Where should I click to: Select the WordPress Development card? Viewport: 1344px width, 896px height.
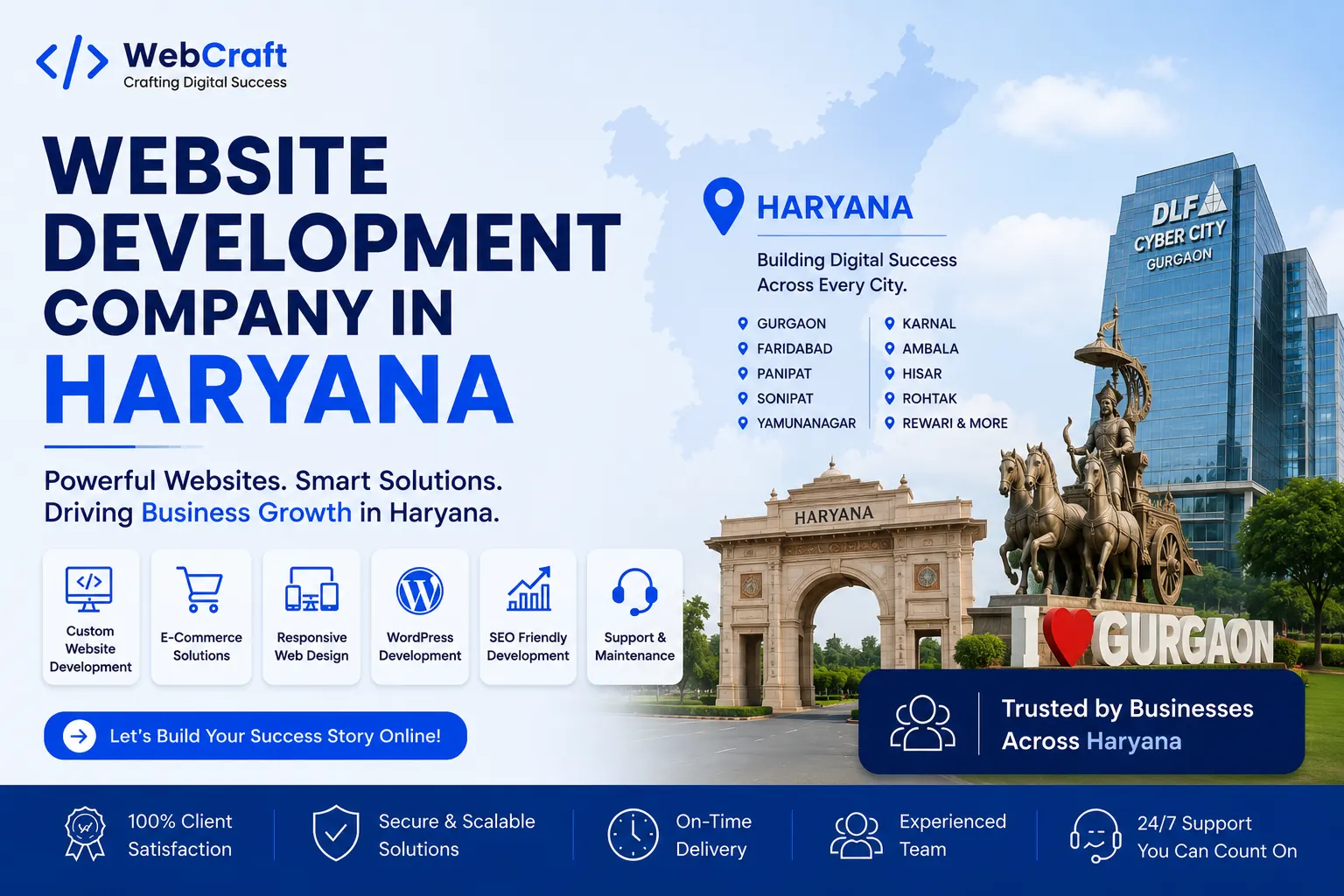[420, 617]
